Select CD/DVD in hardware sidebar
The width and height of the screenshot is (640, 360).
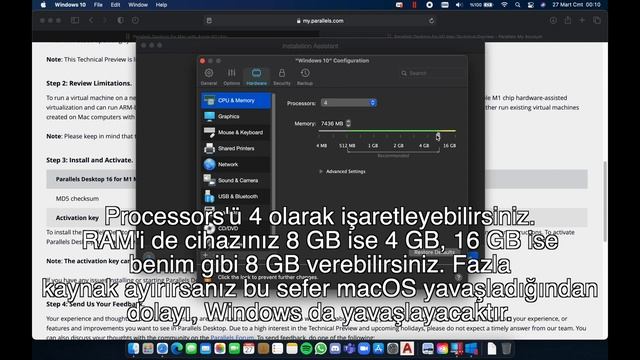236,228
